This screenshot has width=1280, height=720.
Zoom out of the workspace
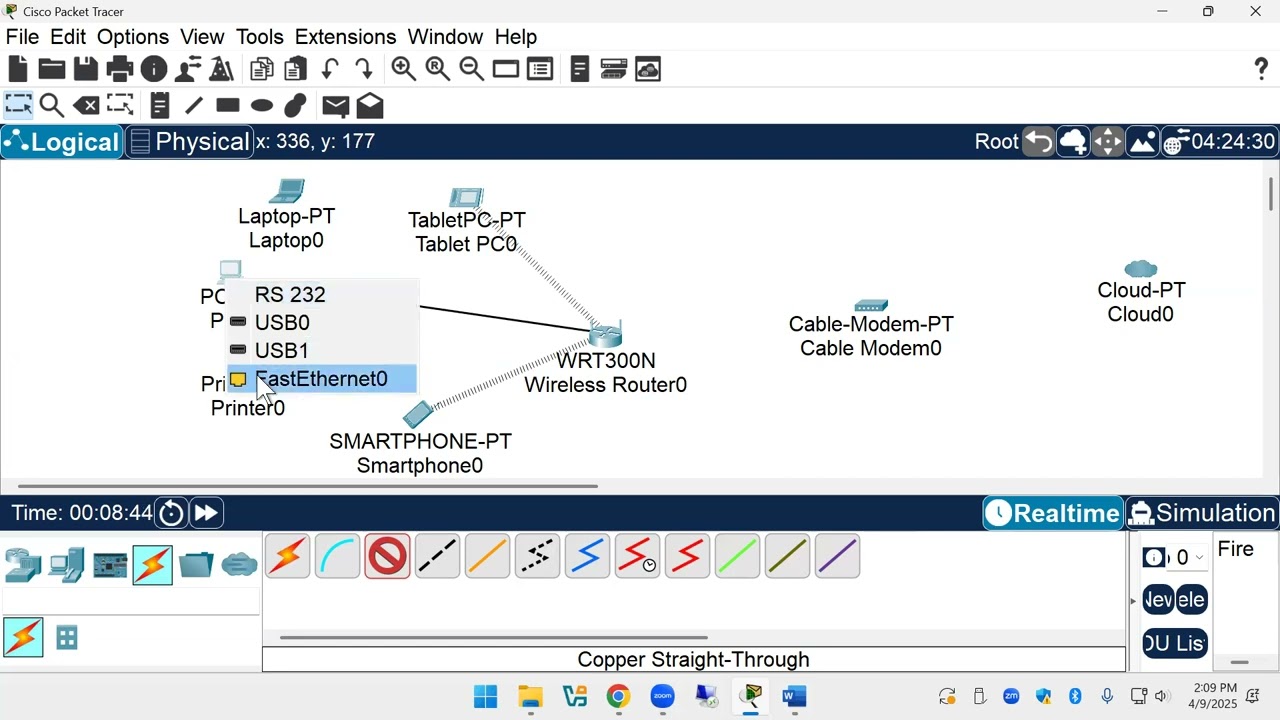(x=472, y=69)
